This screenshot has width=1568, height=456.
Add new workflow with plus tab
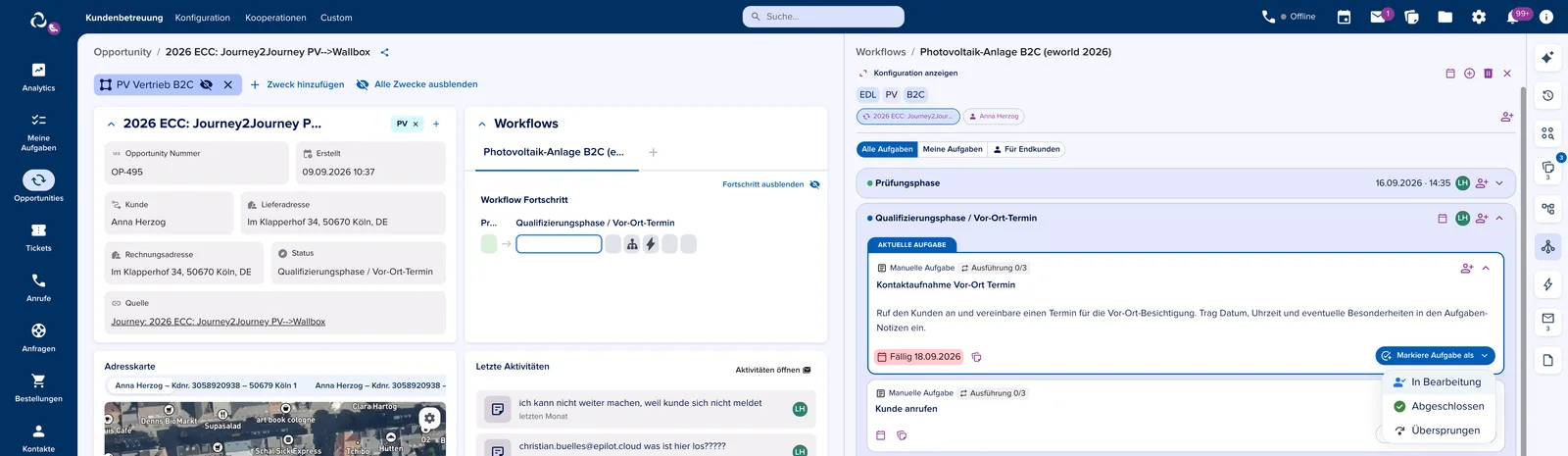[x=654, y=152]
